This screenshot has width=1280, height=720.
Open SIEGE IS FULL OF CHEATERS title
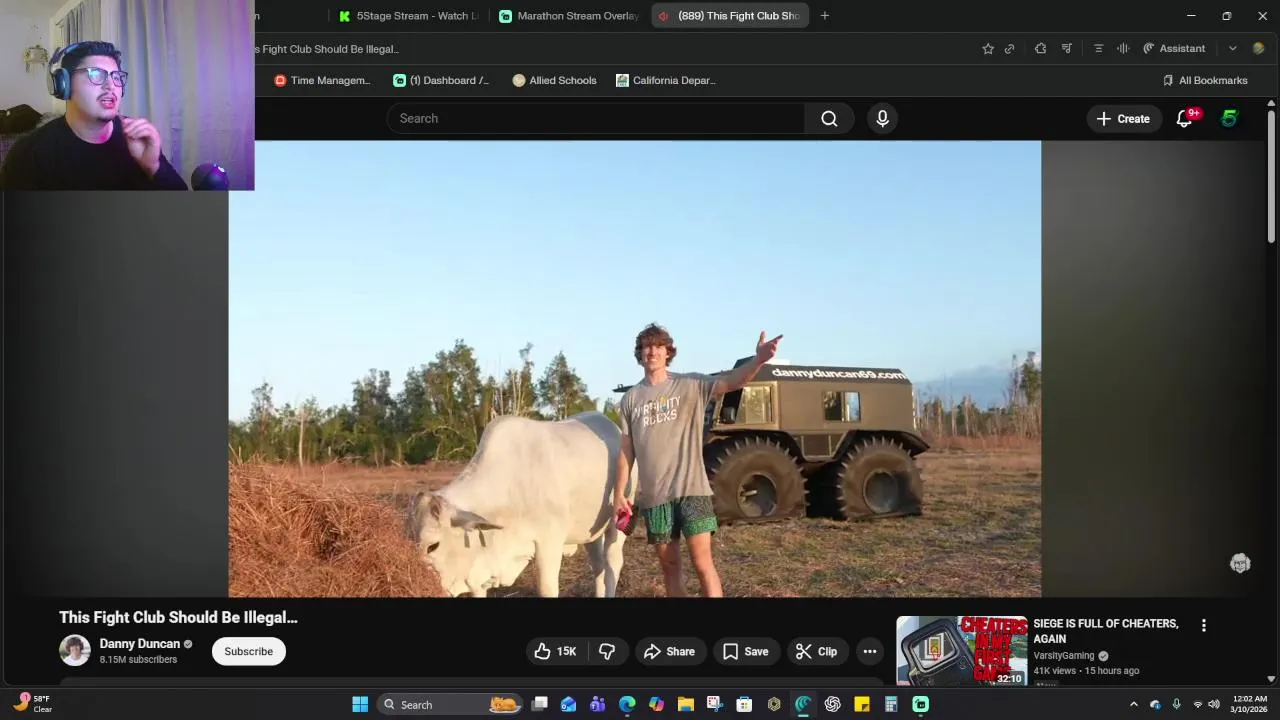[1106, 631]
